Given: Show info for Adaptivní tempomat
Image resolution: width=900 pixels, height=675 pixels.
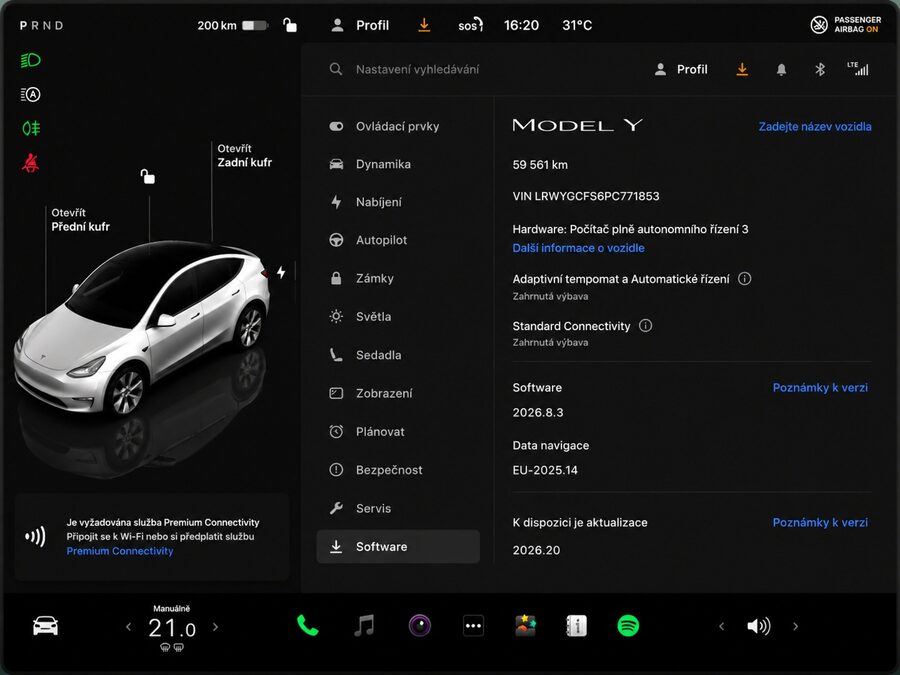Looking at the screenshot, I should (744, 279).
